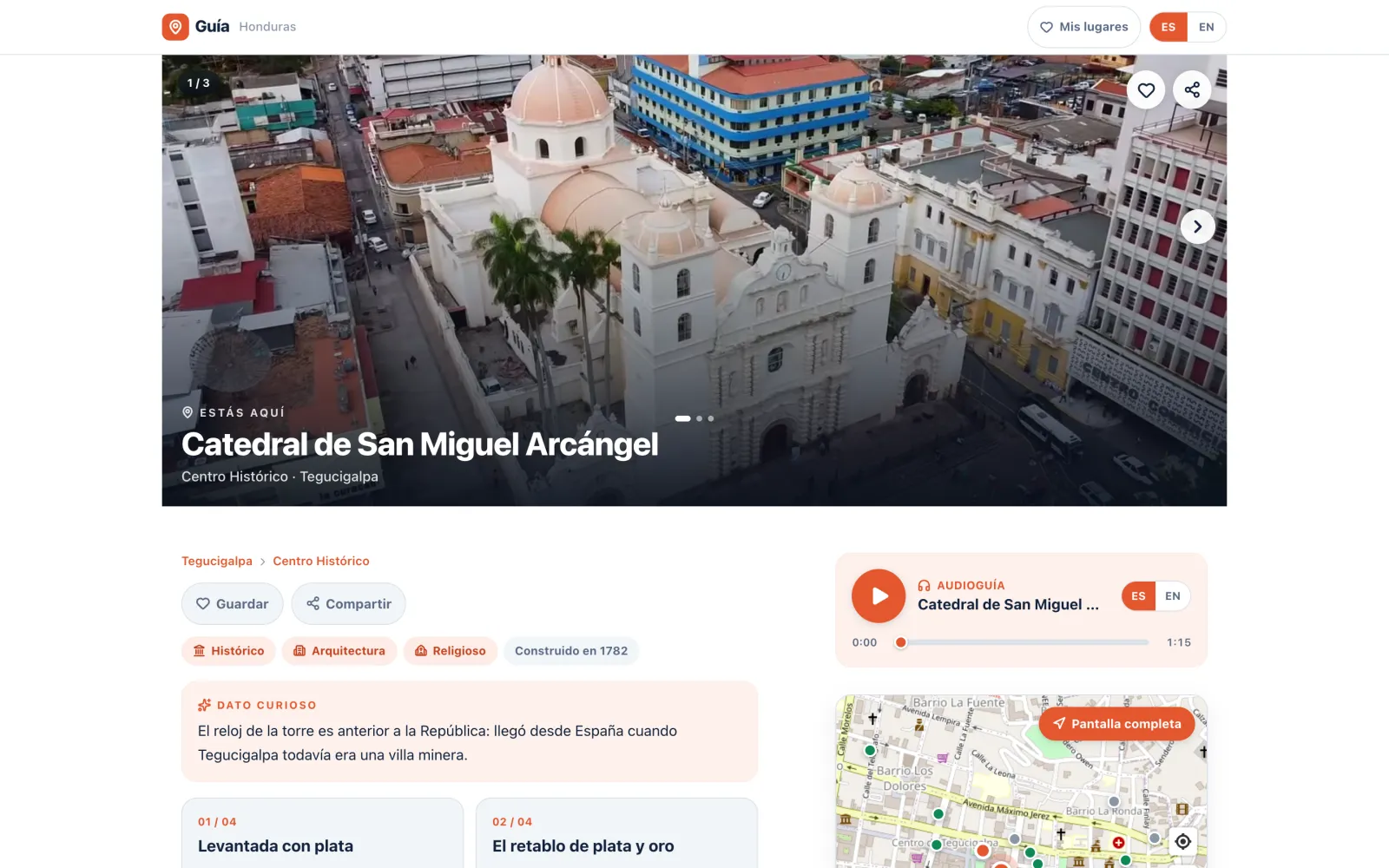Click the Dato Curioso sparkle icon

[x=205, y=705]
